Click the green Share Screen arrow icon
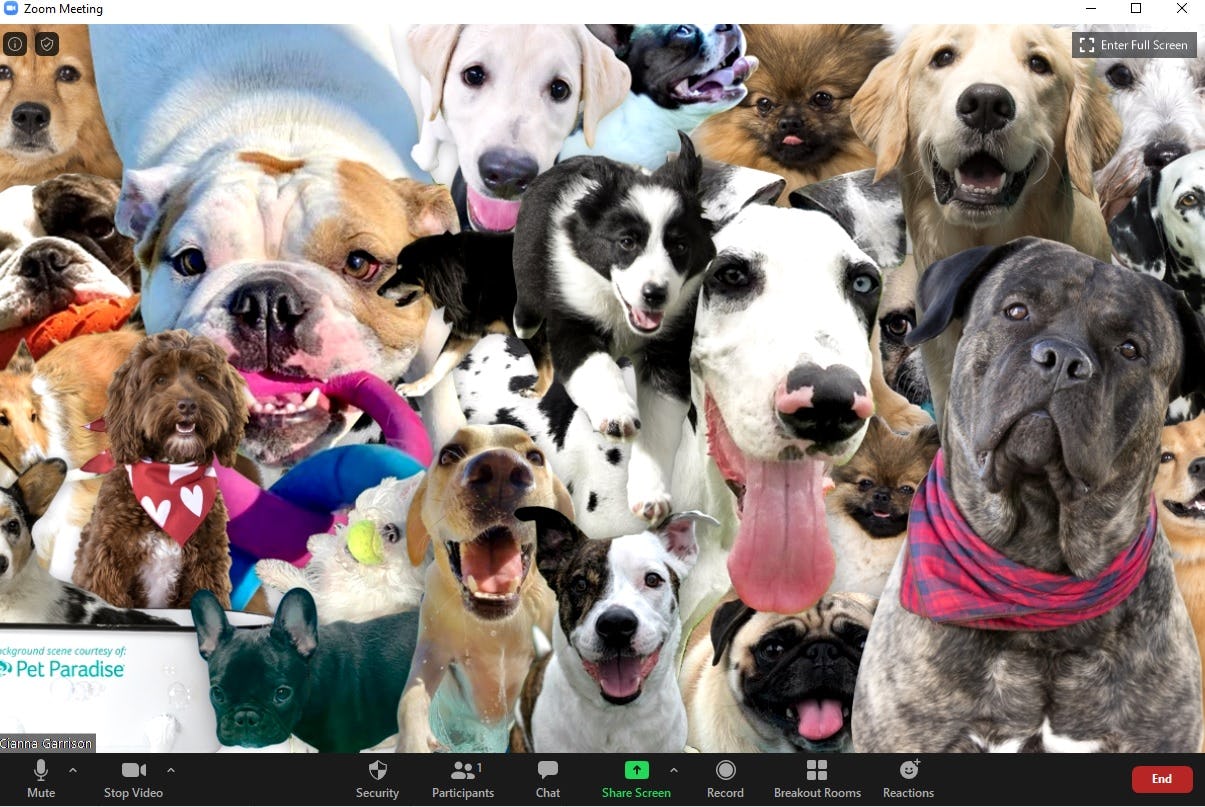1205x807 pixels. 636,769
